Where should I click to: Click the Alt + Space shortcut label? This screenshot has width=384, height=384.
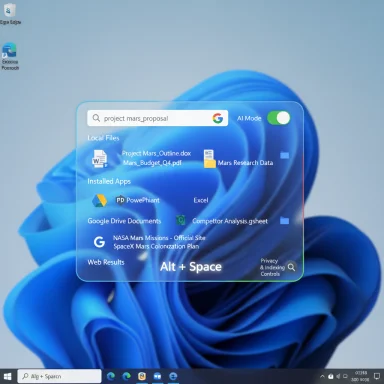[x=191, y=267]
